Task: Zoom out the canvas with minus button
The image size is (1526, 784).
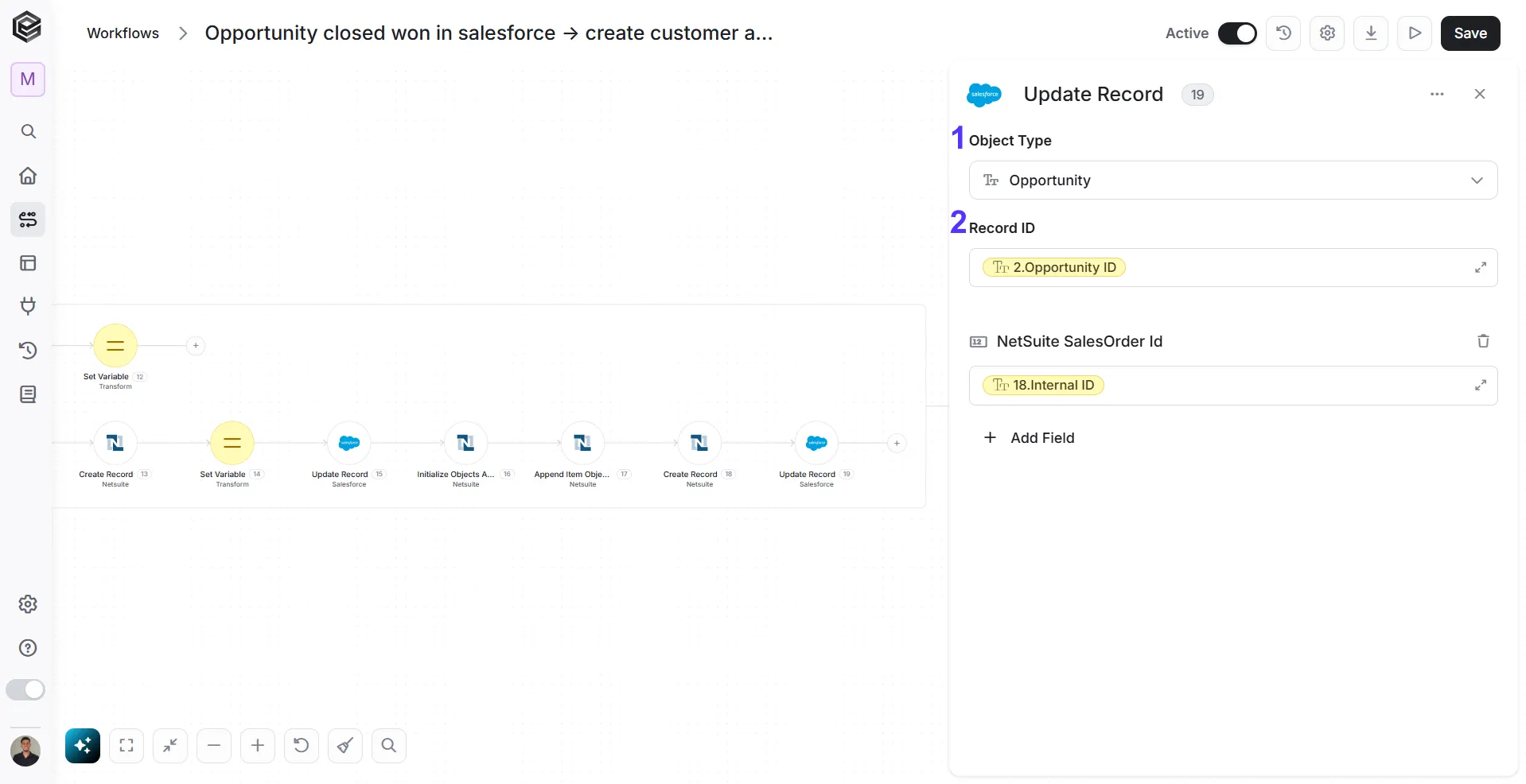Action: (x=214, y=746)
